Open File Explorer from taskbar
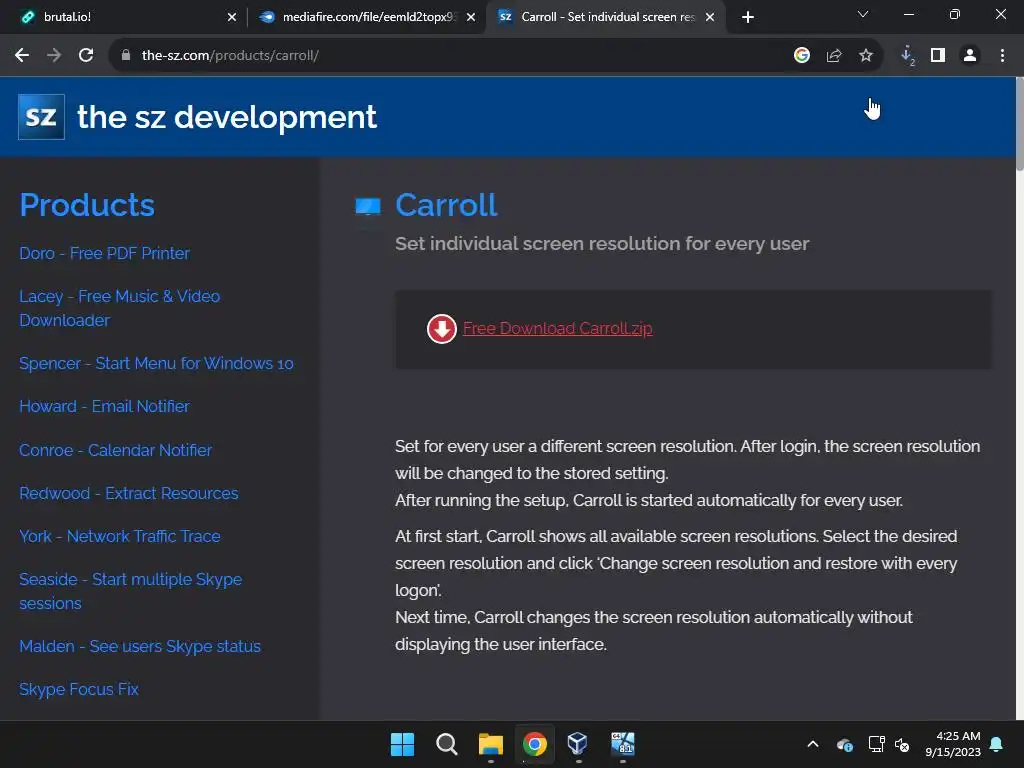Image resolution: width=1024 pixels, height=768 pixels. tap(490, 744)
